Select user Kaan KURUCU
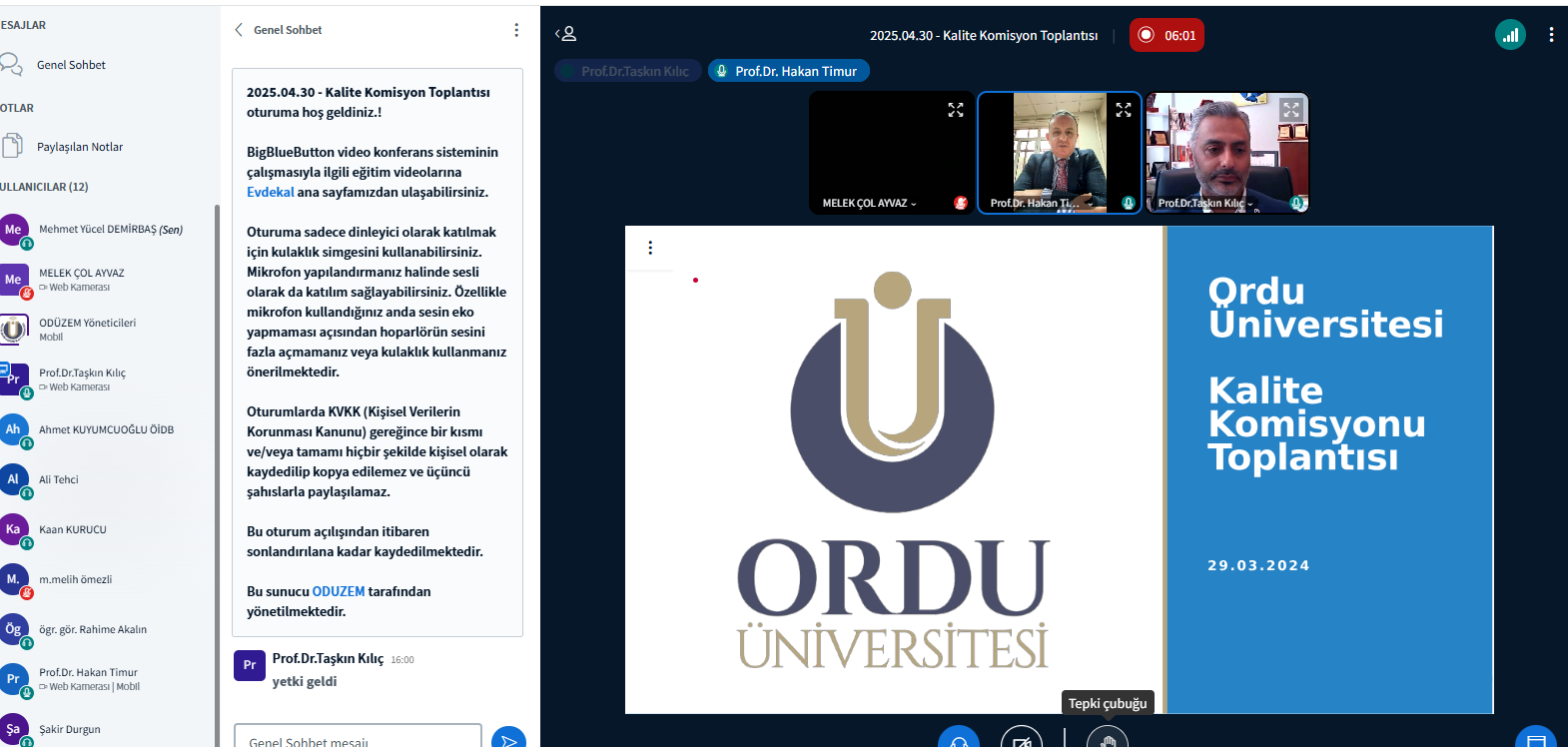 pyautogui.click(x=108, y=529)
